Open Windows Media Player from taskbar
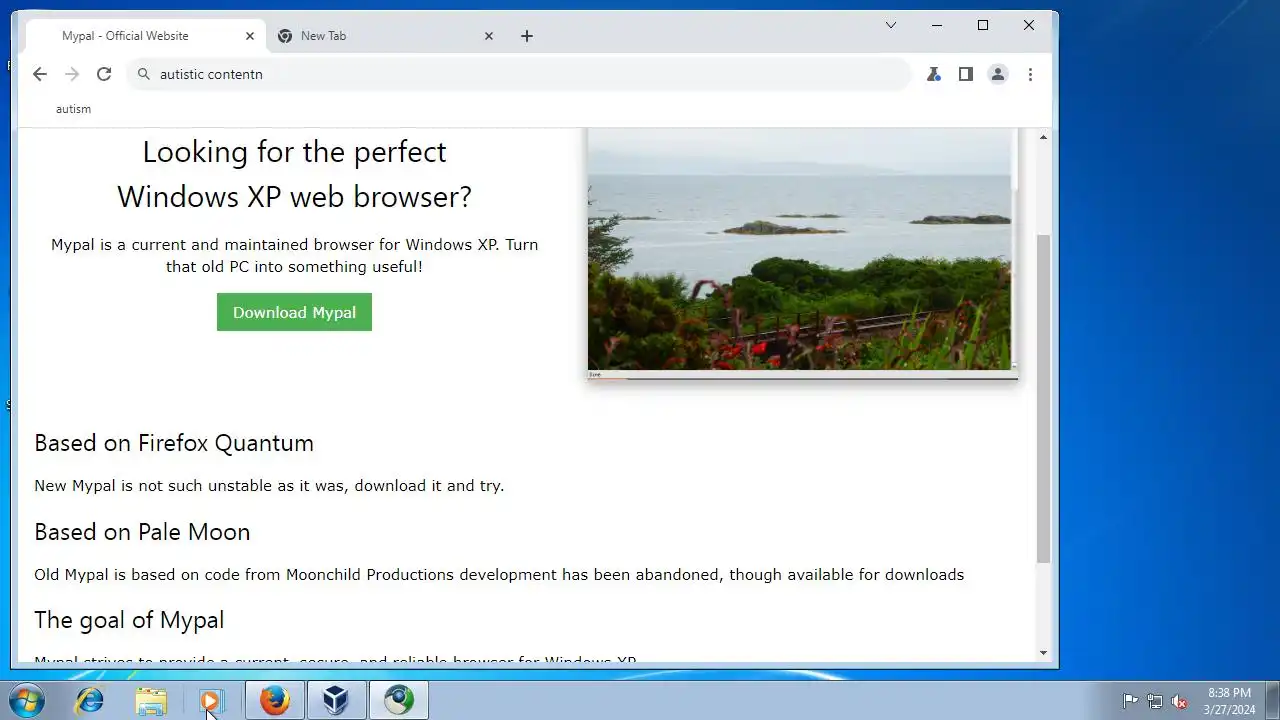 pos(211,700)
